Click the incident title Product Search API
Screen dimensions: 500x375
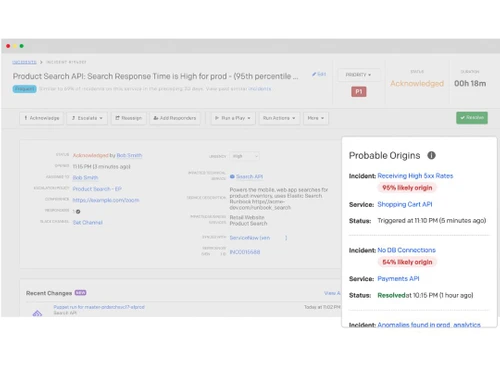point(156,76)
